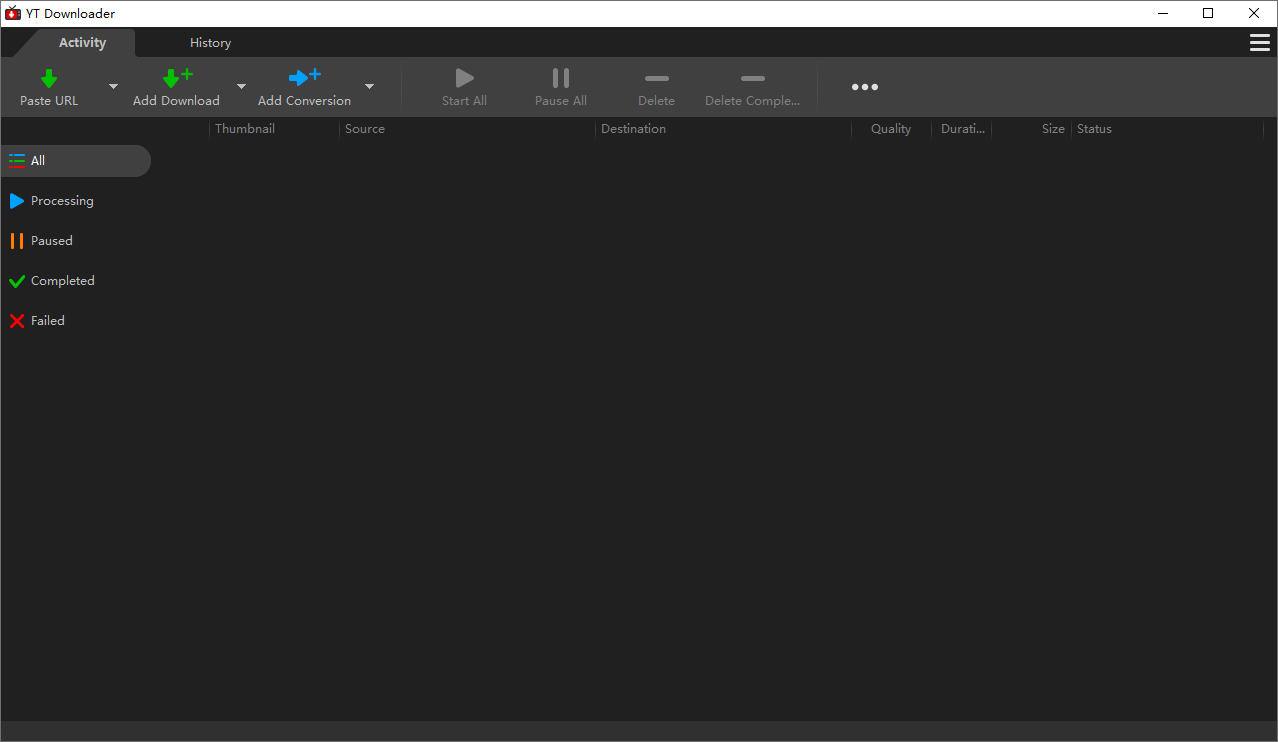This screenshot has width=1278, height=742.
Task: Show All items in the sidebar
Action: [x=38, y=161]
